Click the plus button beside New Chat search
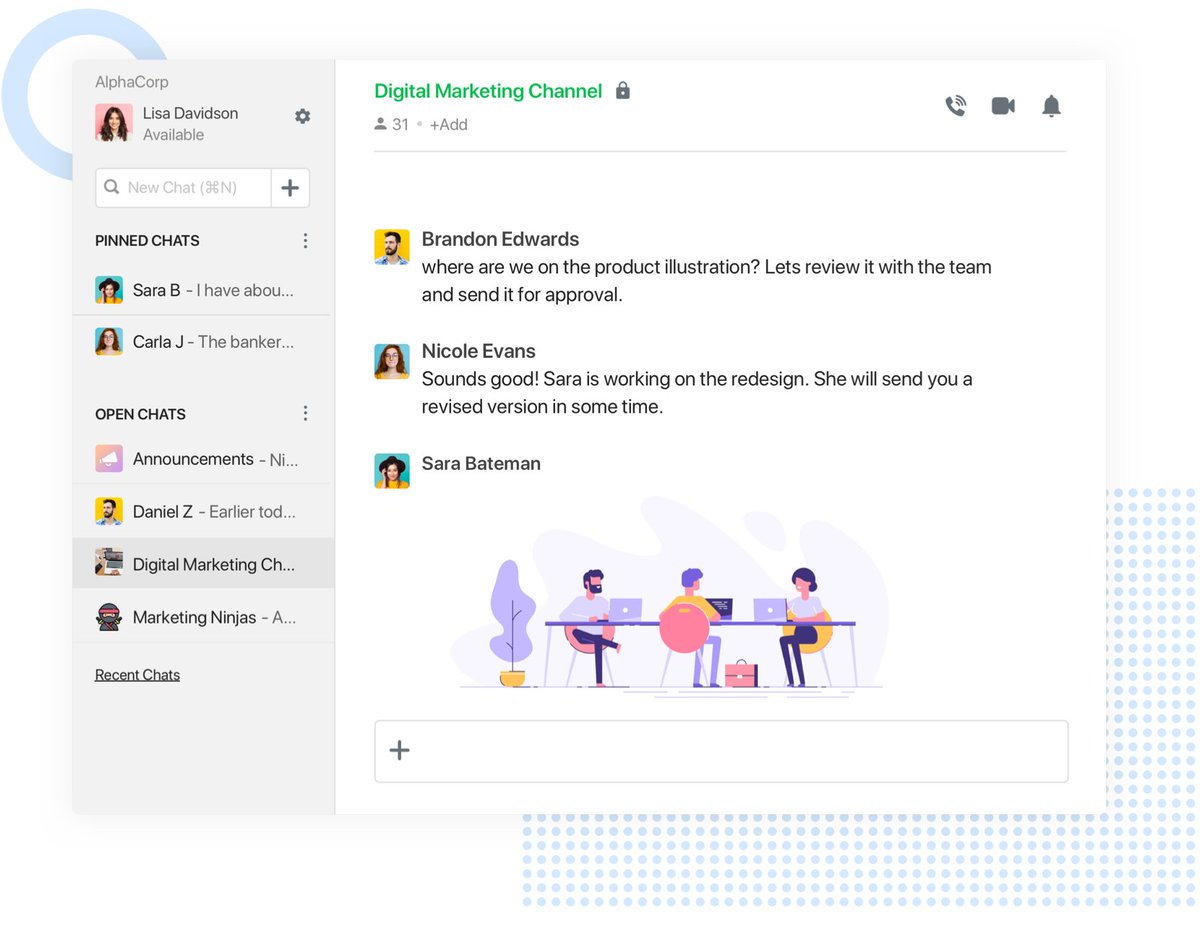Image resolution: width=1200 pixels, height=940 pixels. tap(290, 187)
